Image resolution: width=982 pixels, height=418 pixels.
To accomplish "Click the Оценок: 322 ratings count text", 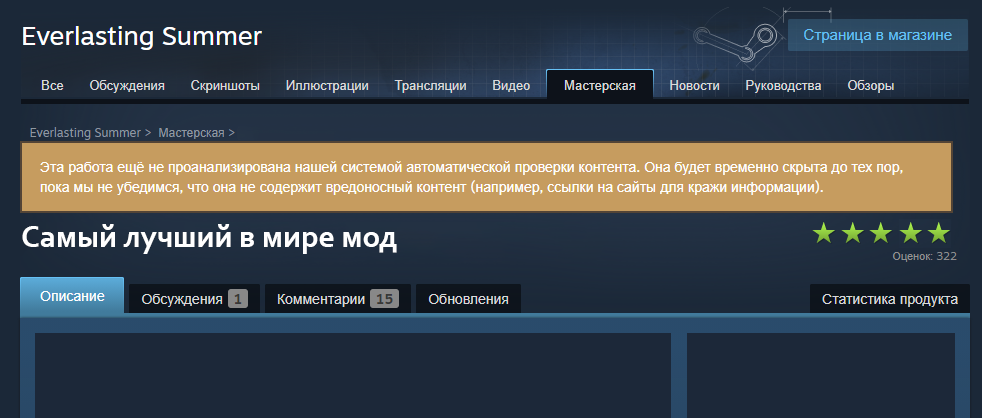I will point(924,256).
